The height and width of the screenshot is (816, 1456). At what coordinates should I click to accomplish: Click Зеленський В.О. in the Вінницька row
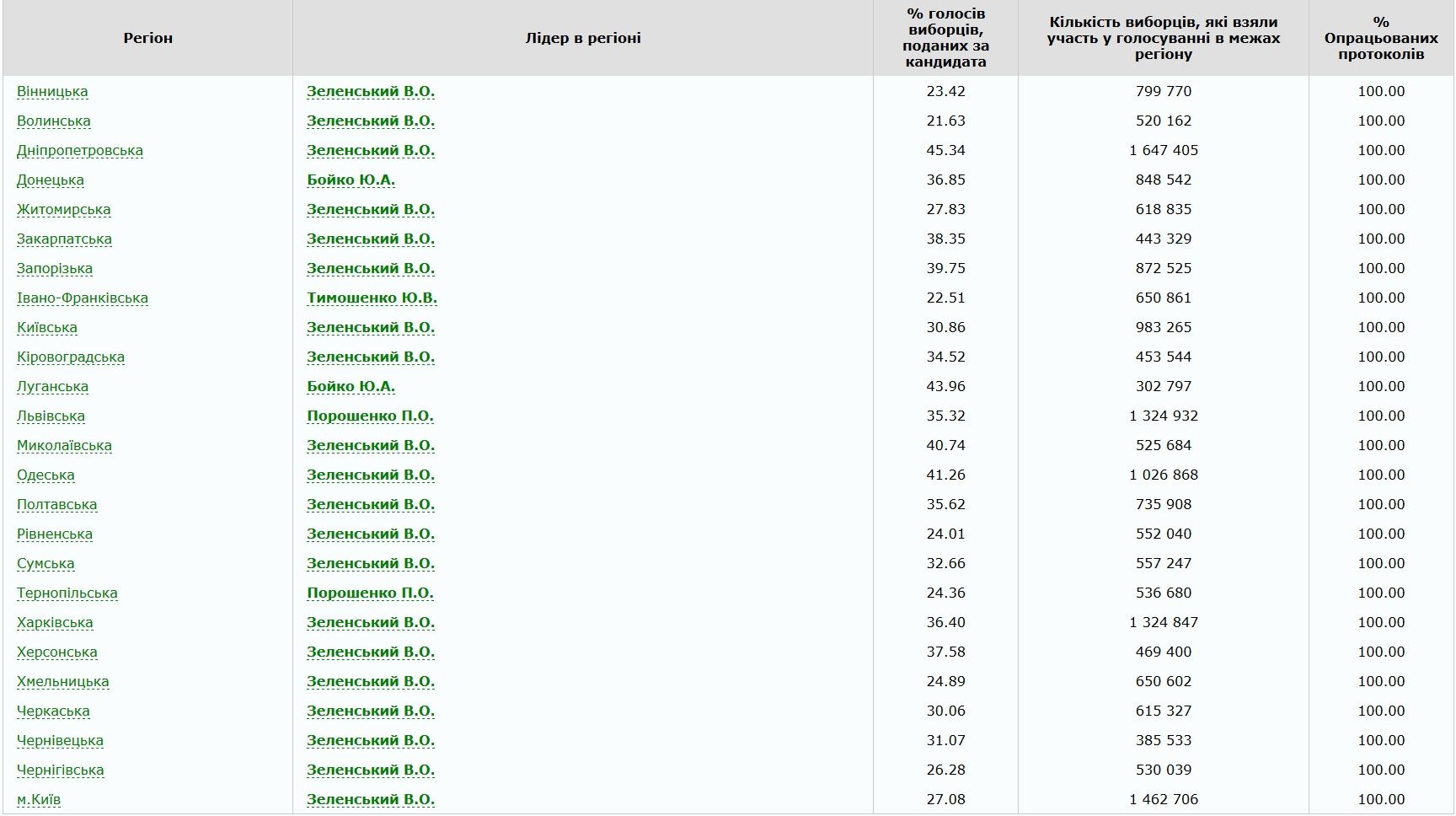pyautogui.click(x=371, y=91)
